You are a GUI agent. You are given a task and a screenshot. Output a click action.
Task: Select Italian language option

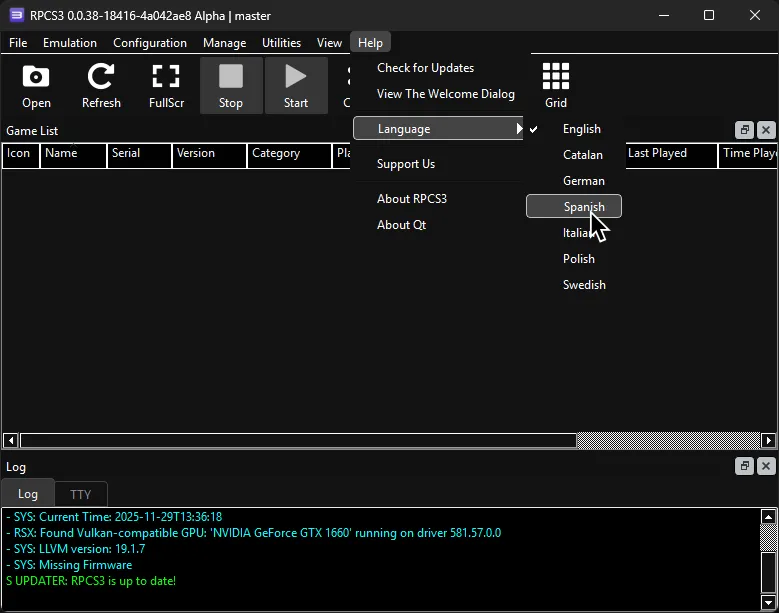pos(574,233)
